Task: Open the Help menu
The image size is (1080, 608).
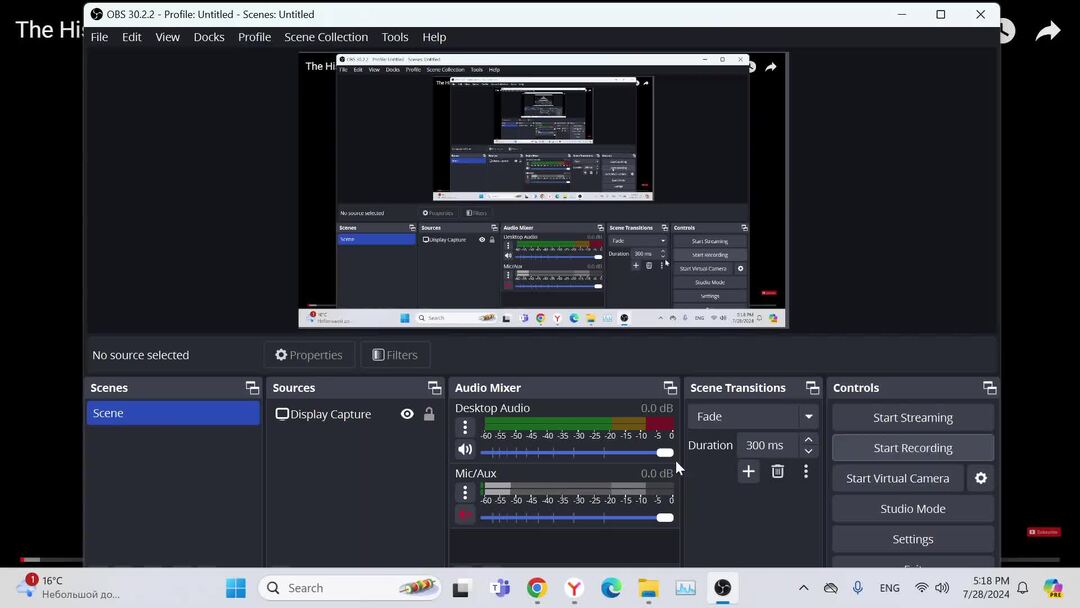Action: pyautogui.click(x=434, y=37)
